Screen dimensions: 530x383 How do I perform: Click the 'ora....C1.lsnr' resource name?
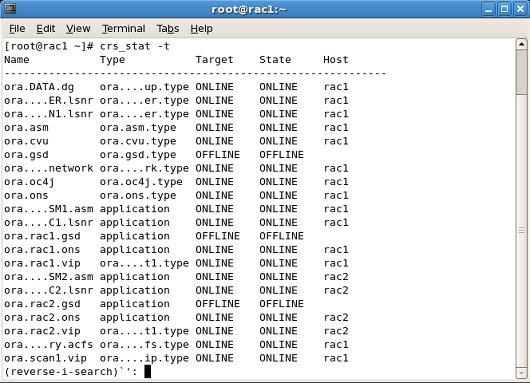click(48, 222)
